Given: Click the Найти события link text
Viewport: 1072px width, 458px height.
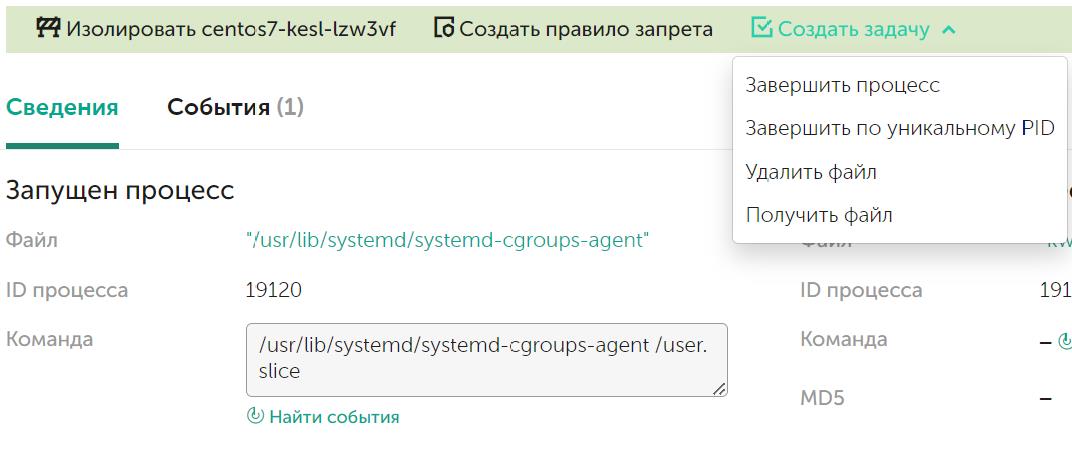Looking at the screenshot, I should [334, 417].
